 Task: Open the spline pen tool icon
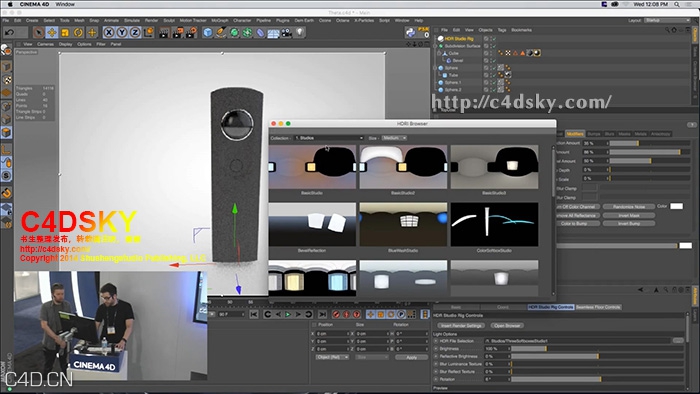(x=221, y=33)
